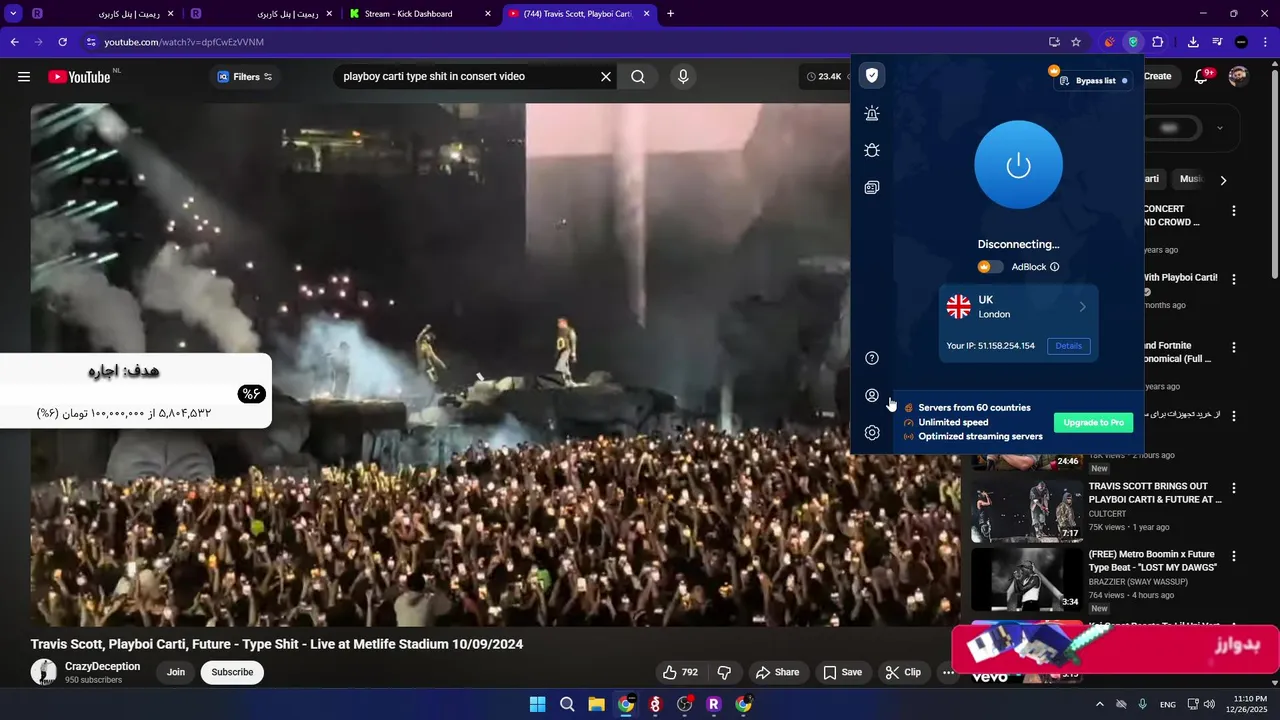Viewport: 1280px width, 720px height.
Task: Open File Explorer from the taskbar
Action: (596, 704)
